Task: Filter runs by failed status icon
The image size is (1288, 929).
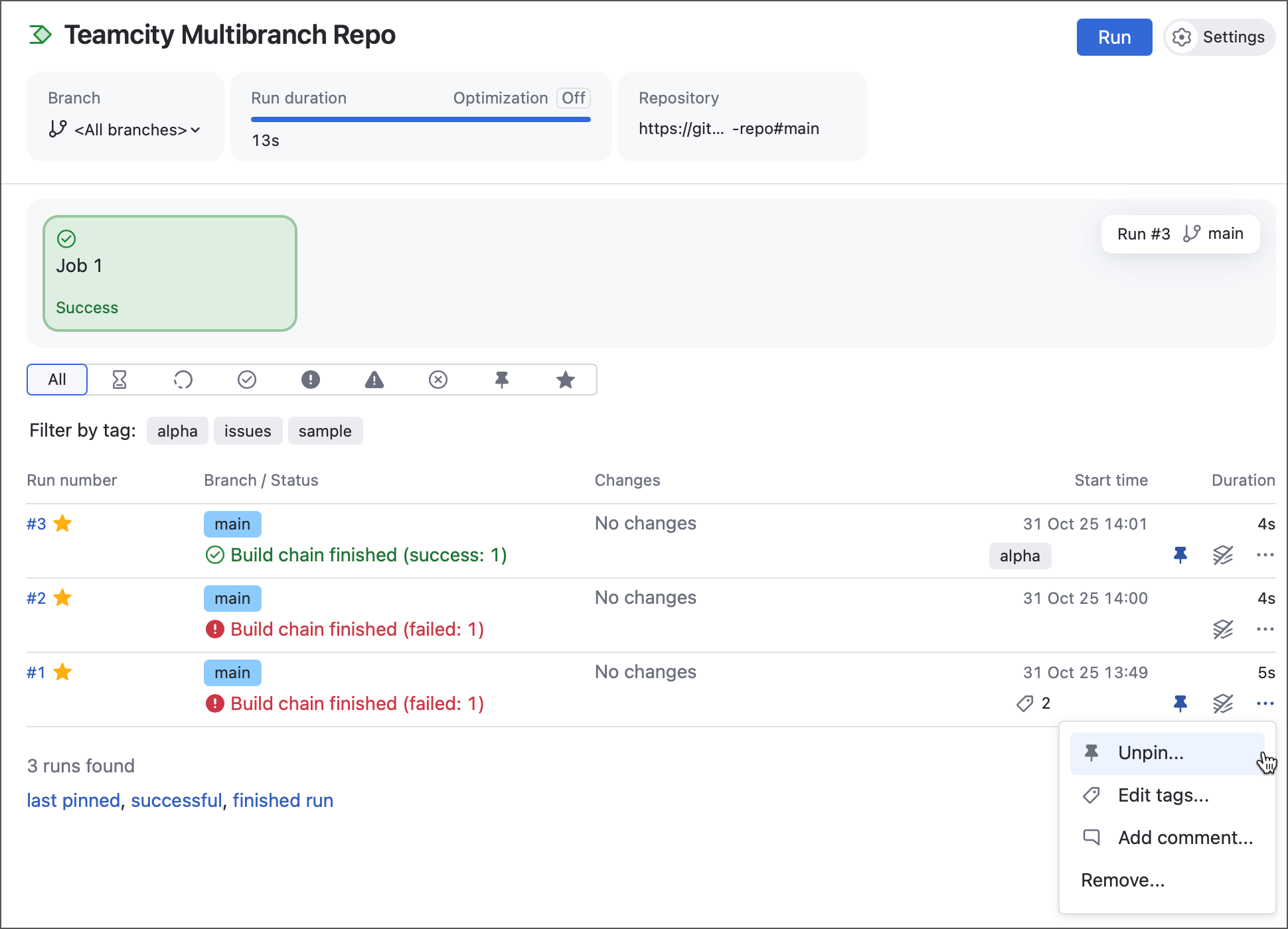Action: tap(311, 380)
